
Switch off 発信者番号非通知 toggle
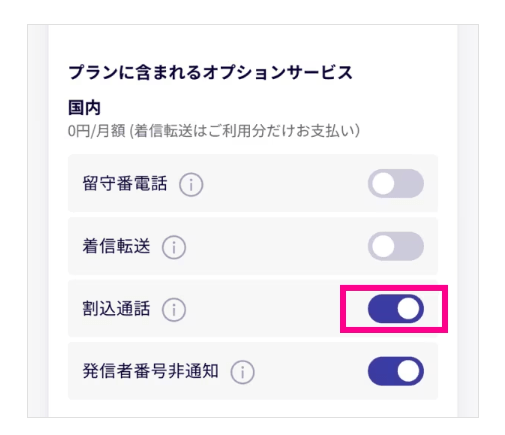click(396, 371)
